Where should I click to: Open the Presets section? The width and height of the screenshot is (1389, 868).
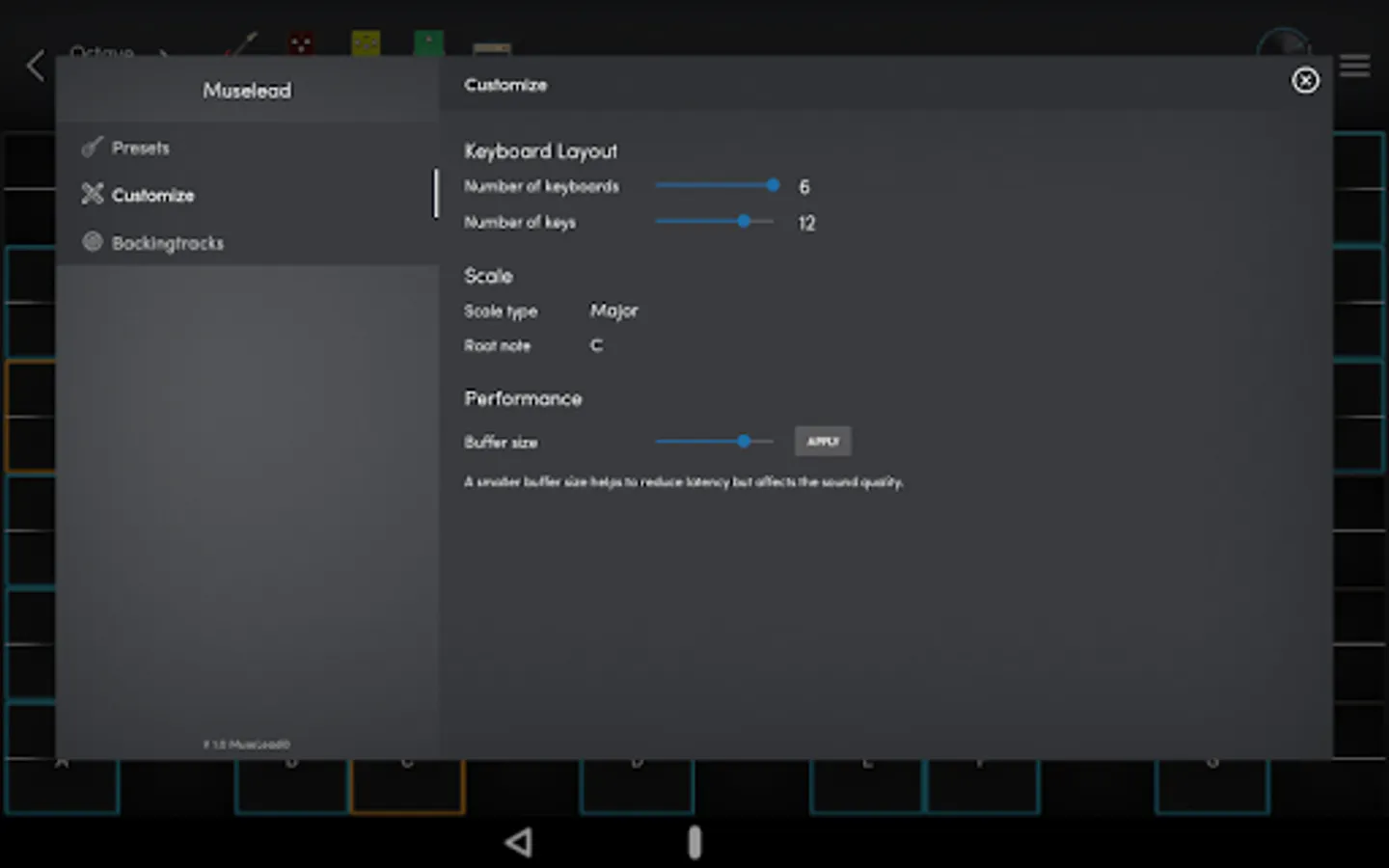point(247,148)
